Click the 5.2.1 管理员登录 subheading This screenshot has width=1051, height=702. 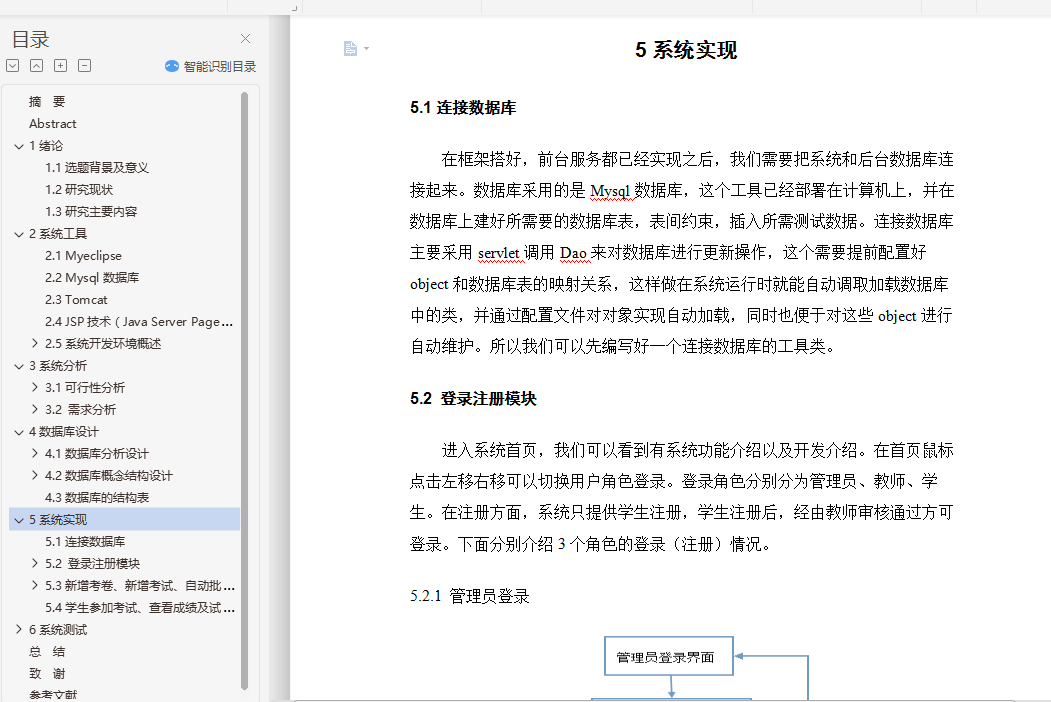(x=470, y=596)
